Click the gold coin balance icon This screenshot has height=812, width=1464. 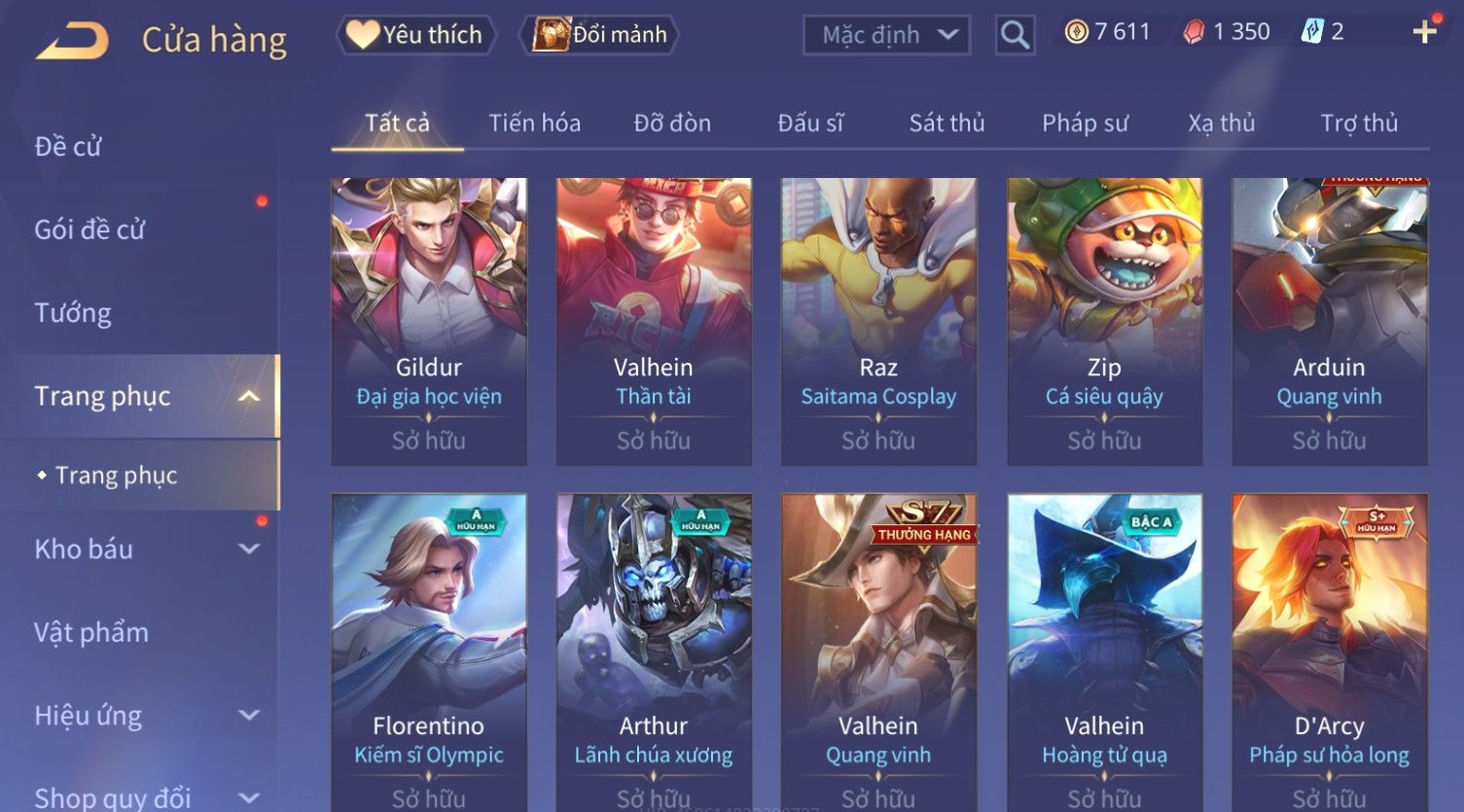[x=1076, y=32]
